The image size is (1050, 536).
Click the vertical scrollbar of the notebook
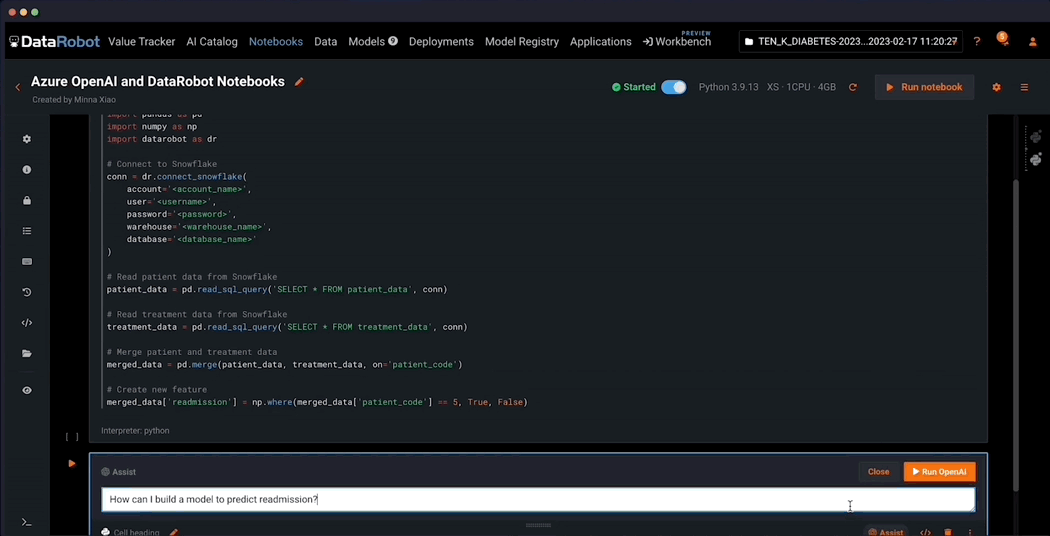(1016, 335)
